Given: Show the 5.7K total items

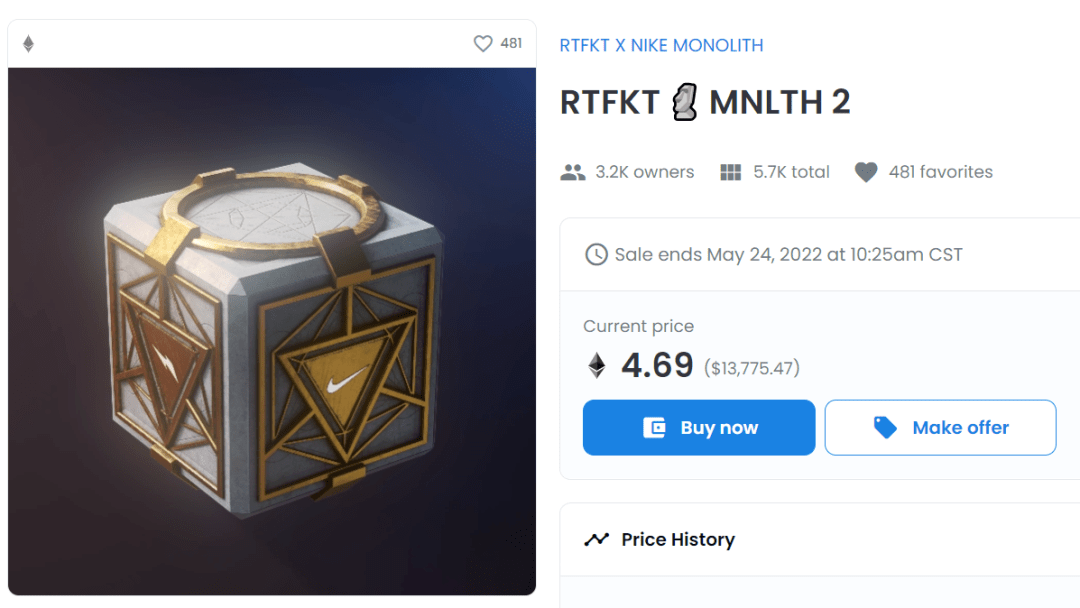Looking at the screenshot, I should click(x=791, y=172).
